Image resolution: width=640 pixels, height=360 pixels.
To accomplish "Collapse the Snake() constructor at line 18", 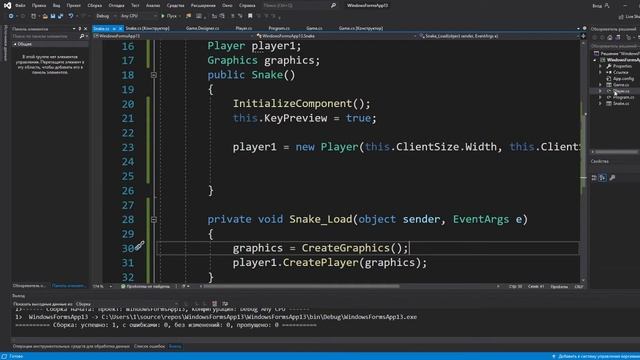I will point(154,75).
